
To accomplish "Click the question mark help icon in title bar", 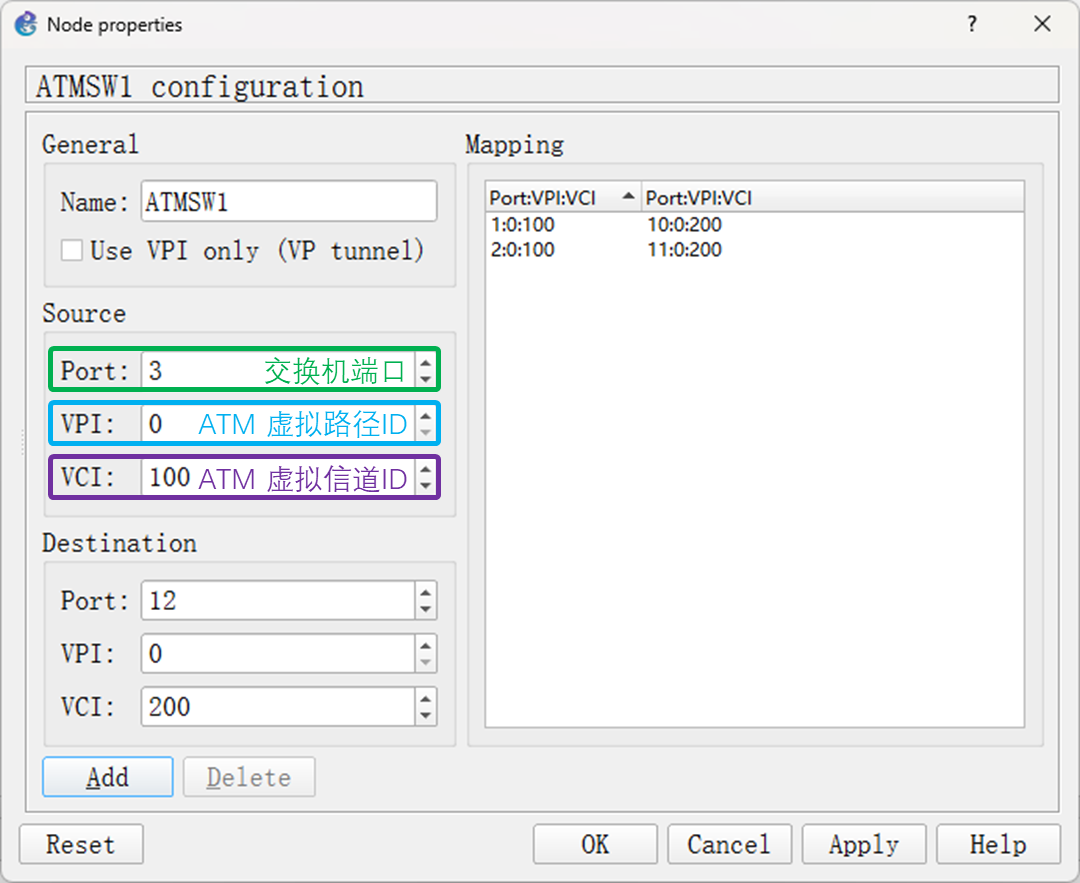I will 972,25.
